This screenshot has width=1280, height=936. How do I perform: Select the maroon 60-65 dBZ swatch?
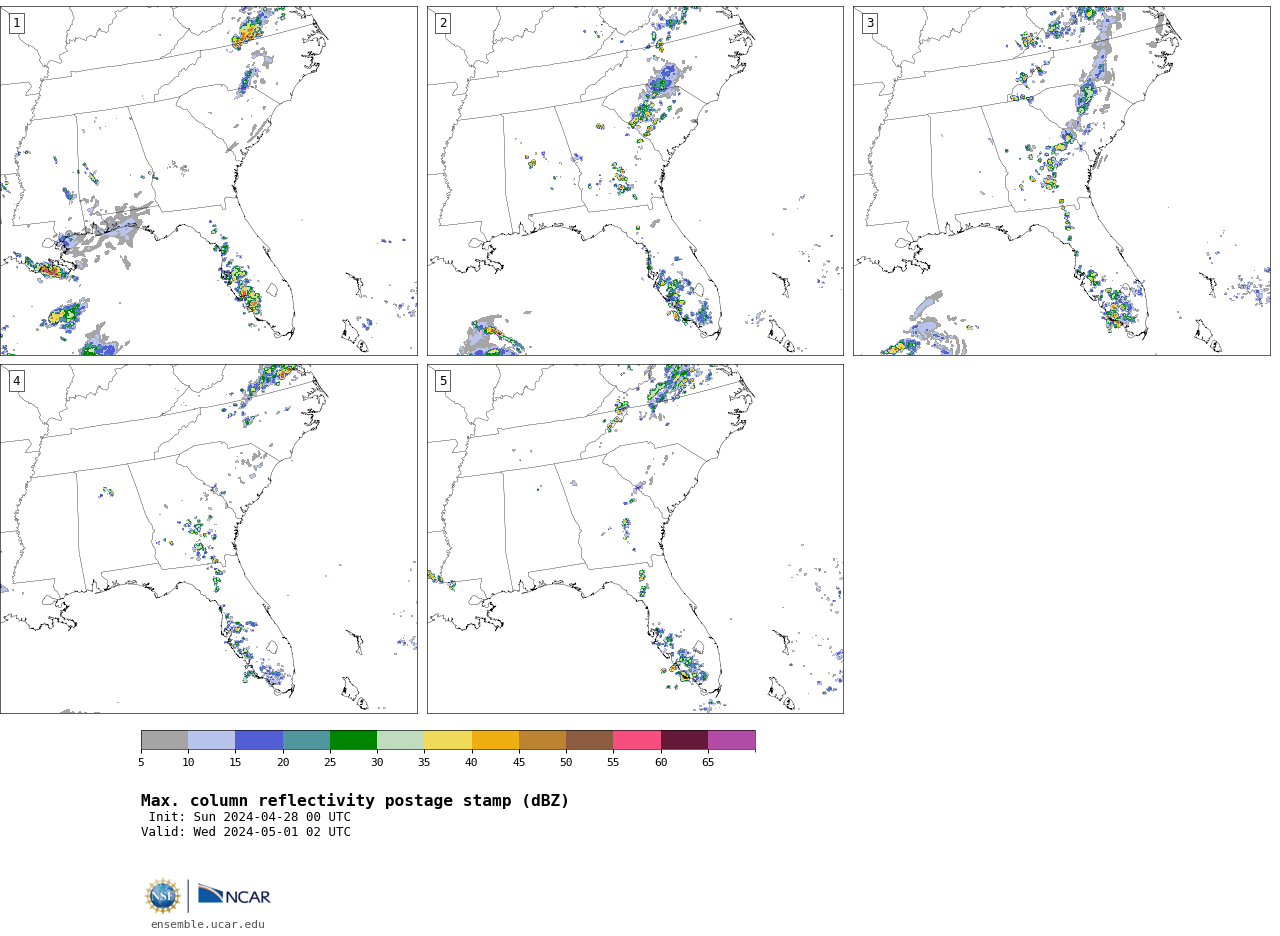pyautogui.click(x=684, y=740)
